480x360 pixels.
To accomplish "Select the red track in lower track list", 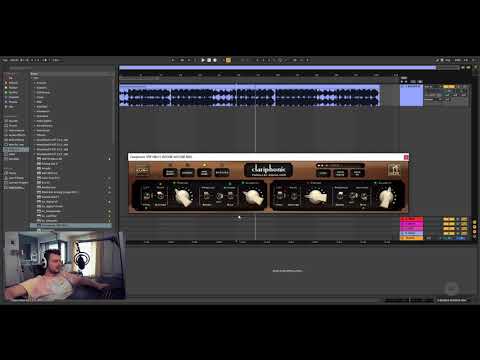I will pyautogui.click(x=411, y=219).
